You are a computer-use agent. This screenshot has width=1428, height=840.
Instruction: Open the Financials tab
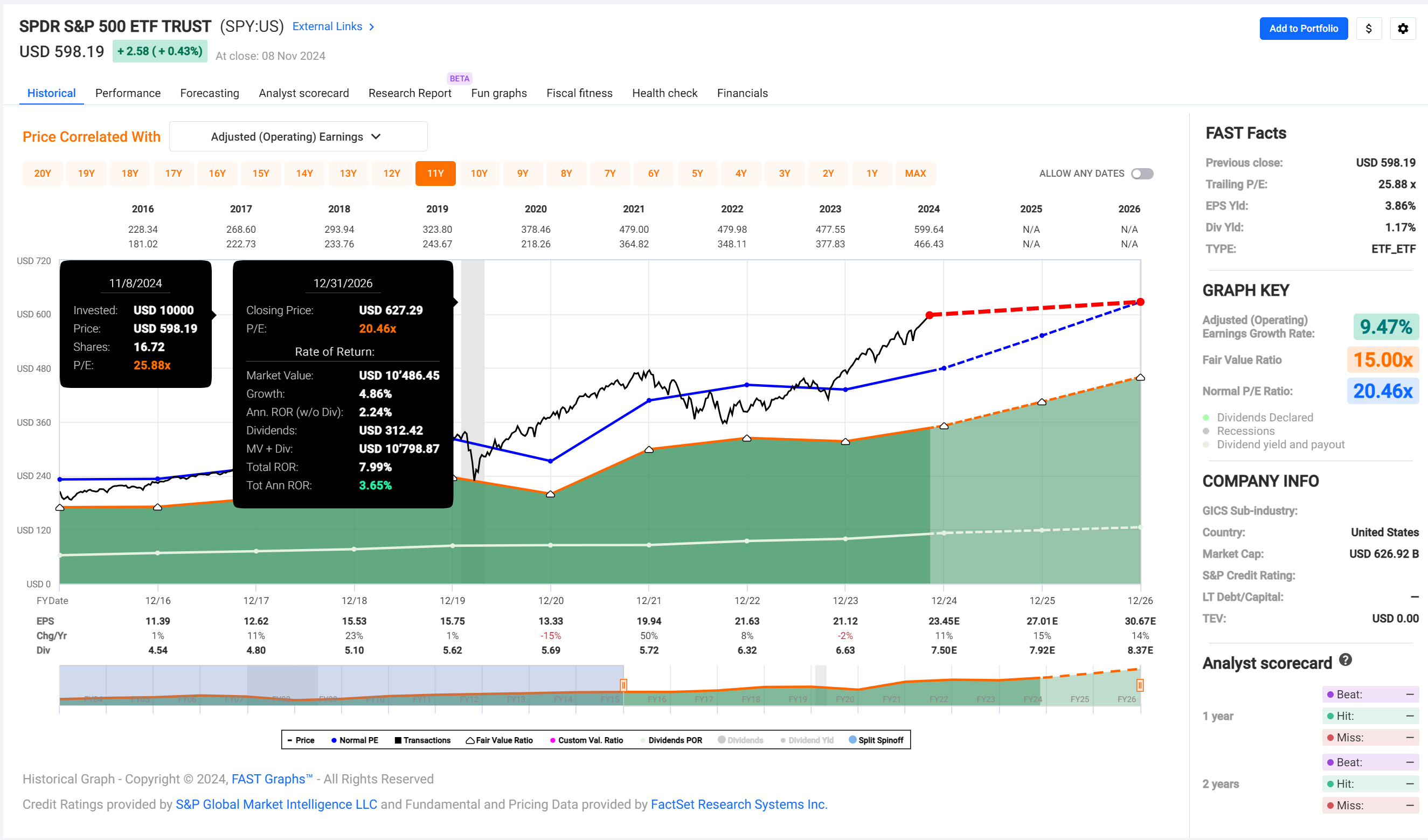[x=743, y=93]
